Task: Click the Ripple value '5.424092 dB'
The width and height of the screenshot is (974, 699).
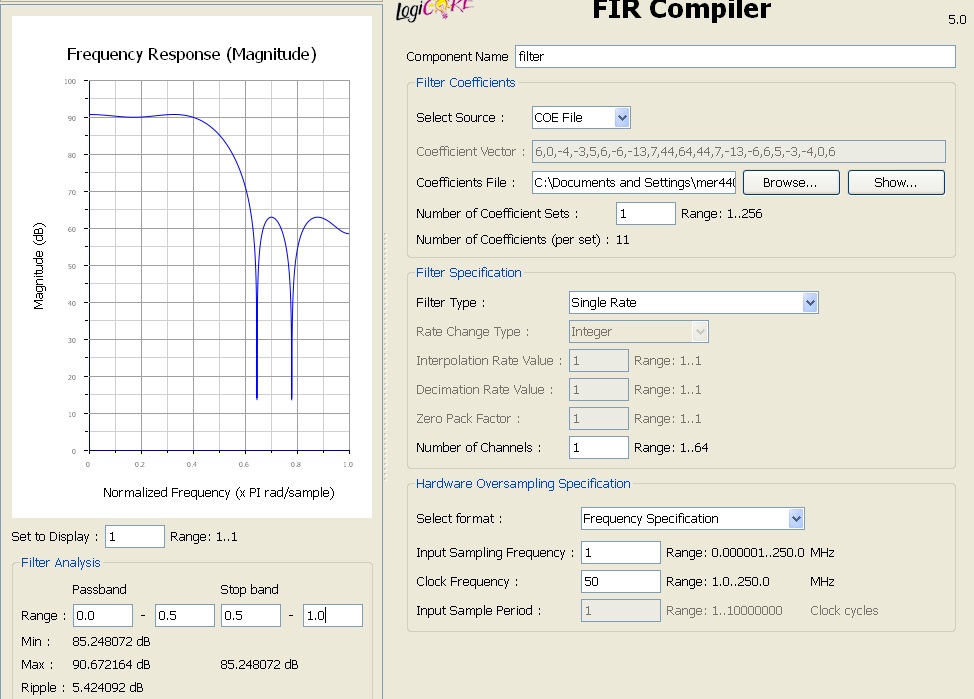Action: 107,688
